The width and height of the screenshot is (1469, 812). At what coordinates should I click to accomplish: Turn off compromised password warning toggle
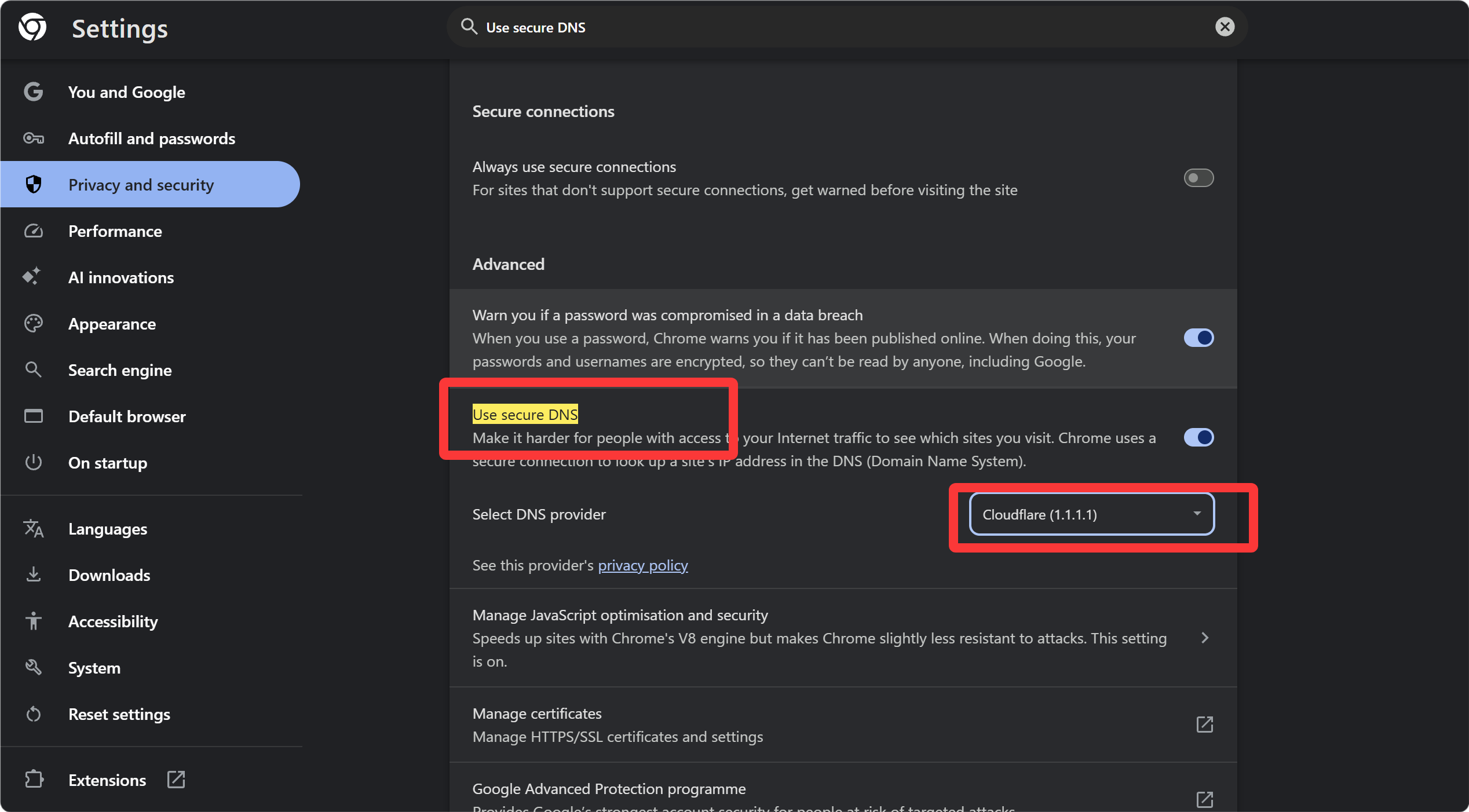click(1198, 338)
